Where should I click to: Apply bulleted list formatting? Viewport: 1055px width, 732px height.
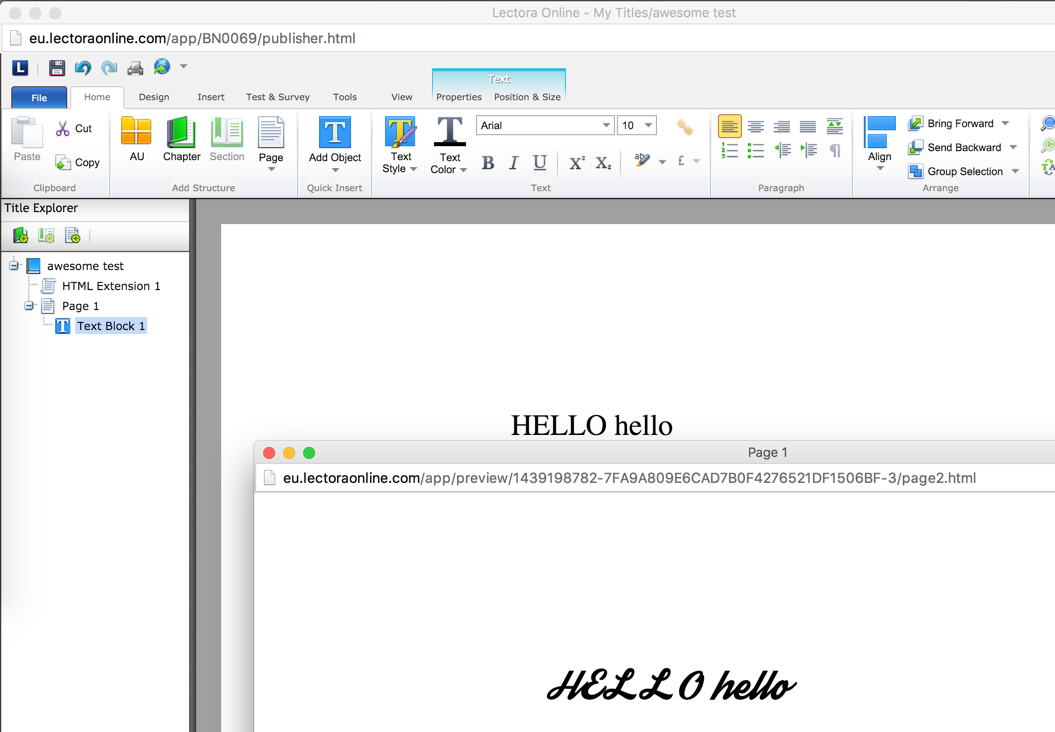(756, 151)
